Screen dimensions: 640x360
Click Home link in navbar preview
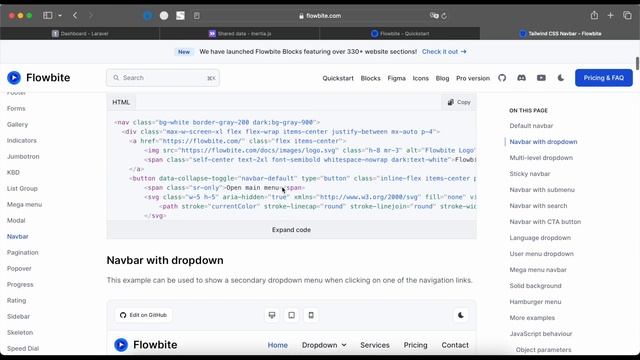point(278,345)
